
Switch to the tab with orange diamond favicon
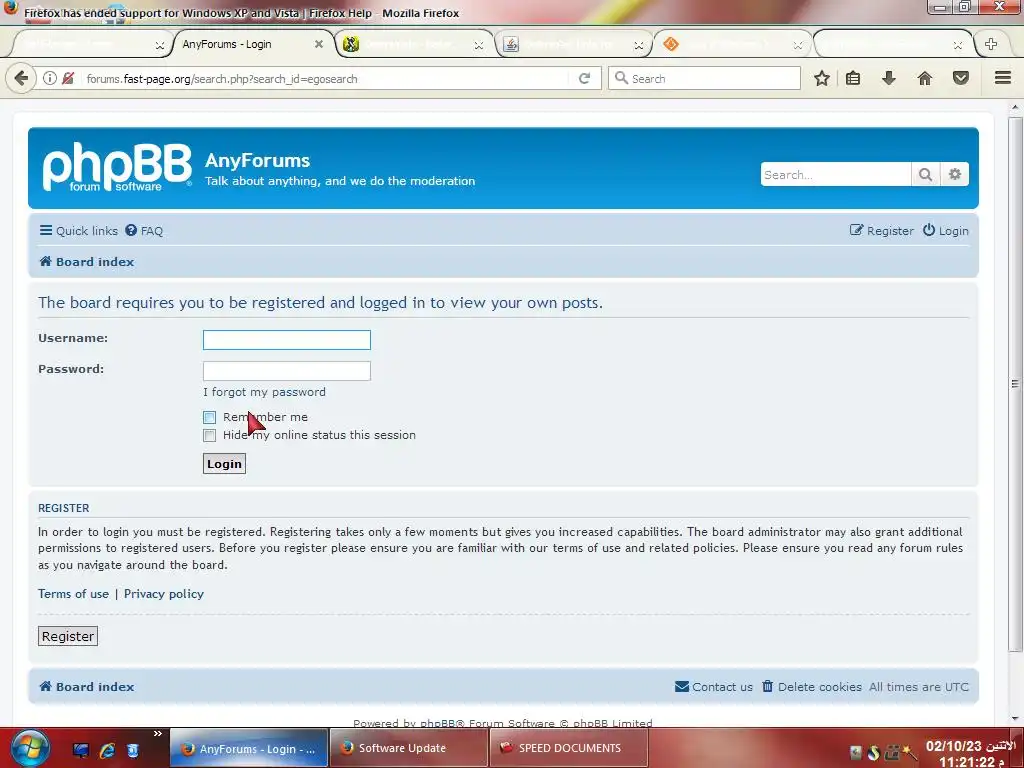(731, 44)
